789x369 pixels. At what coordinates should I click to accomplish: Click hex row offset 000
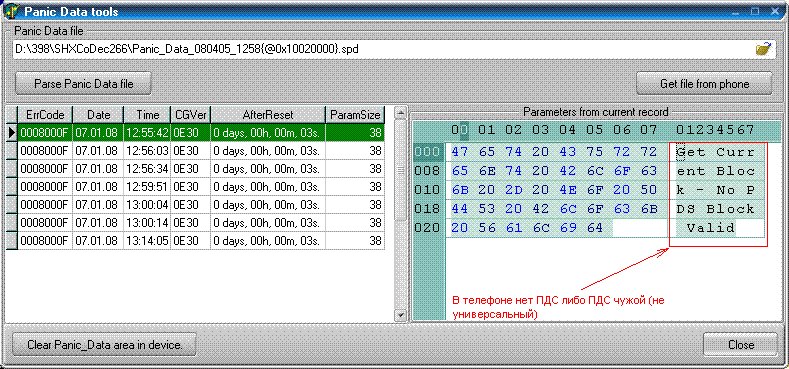click(429, 152)
